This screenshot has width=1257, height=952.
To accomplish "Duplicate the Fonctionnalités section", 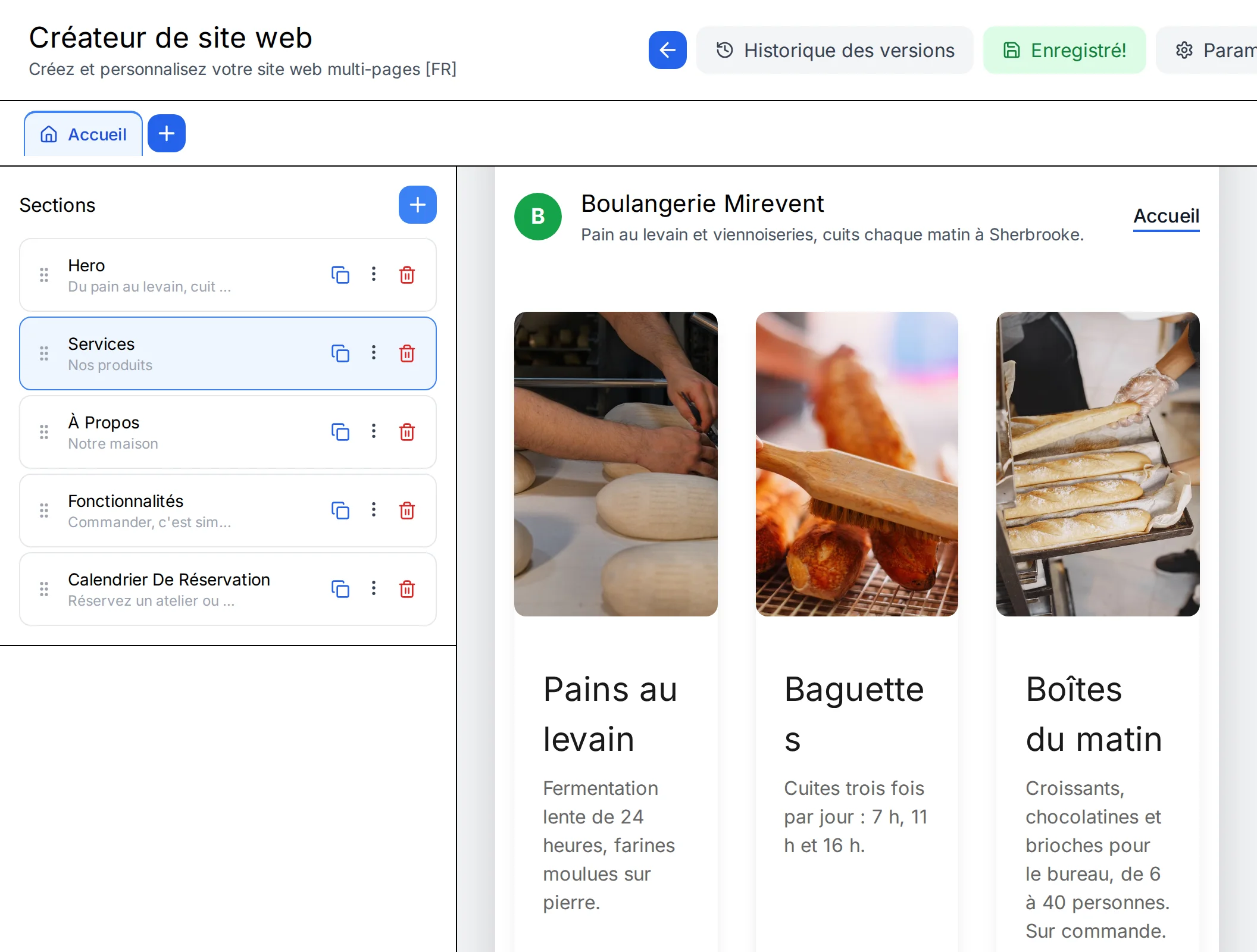I will click(340, 510).
